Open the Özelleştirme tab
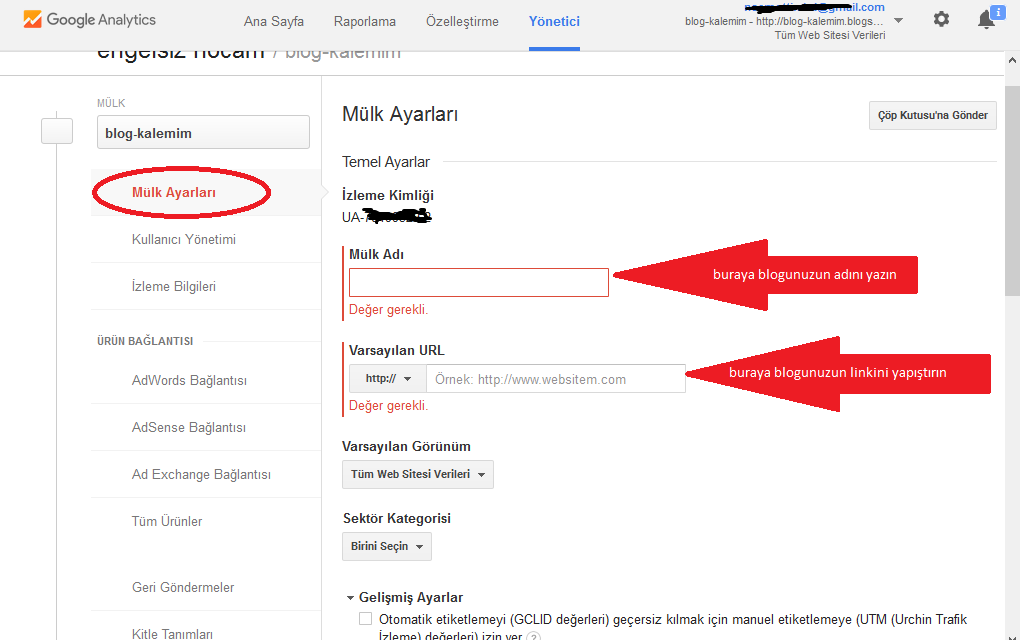This screenshot has height=640, width=1020. click(463, 21)
